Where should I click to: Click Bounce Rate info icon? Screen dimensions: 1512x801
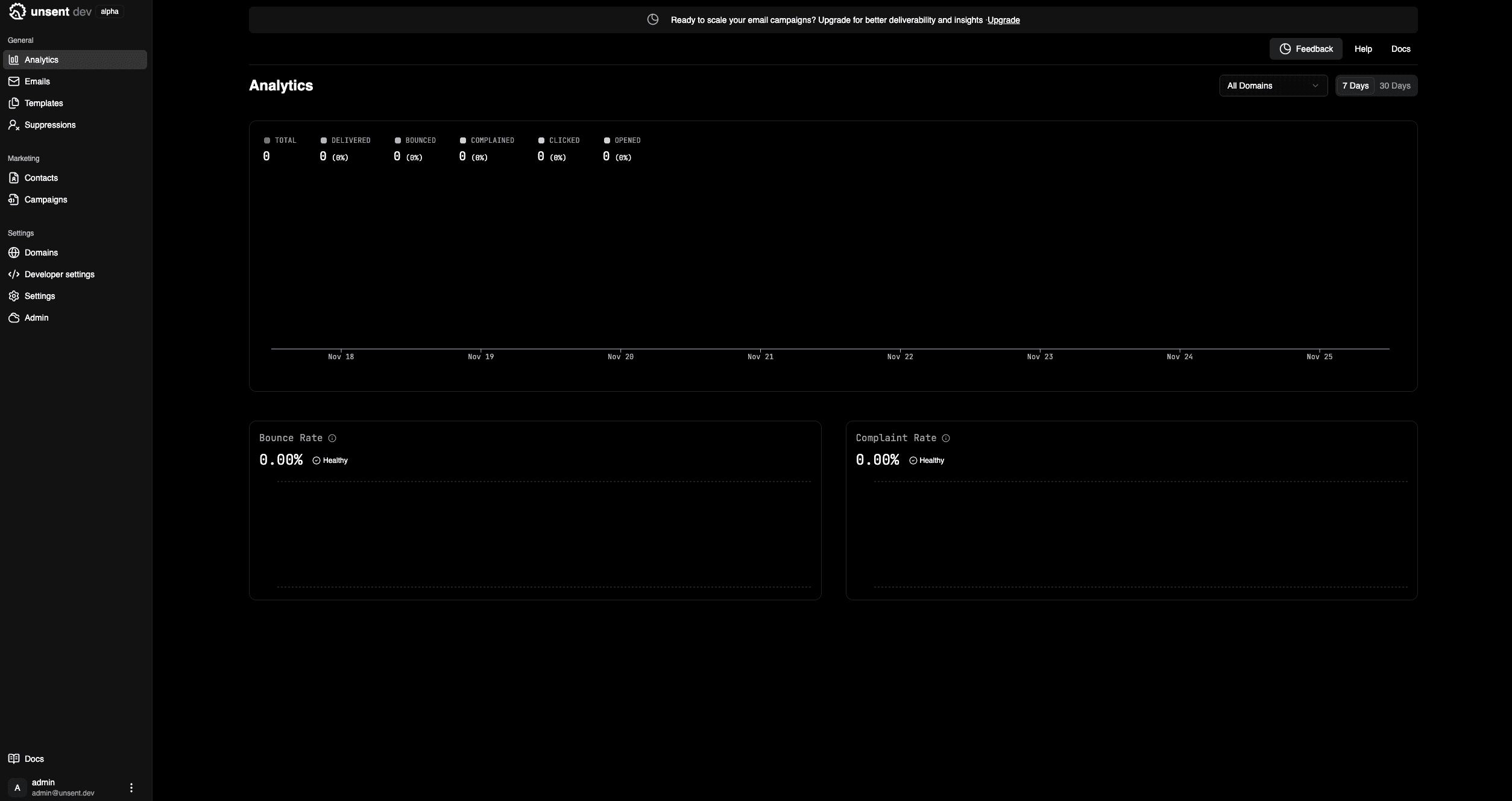332,438
